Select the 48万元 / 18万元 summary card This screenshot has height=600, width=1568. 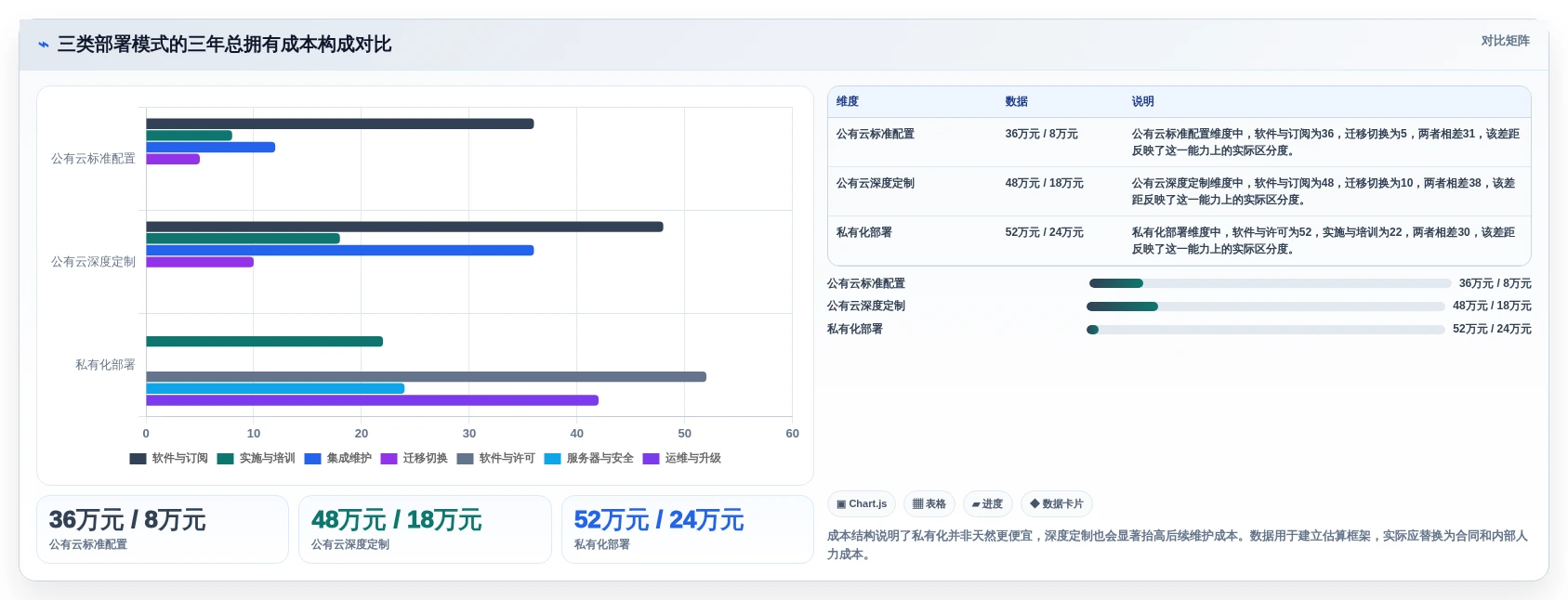[x=425, y=529]
